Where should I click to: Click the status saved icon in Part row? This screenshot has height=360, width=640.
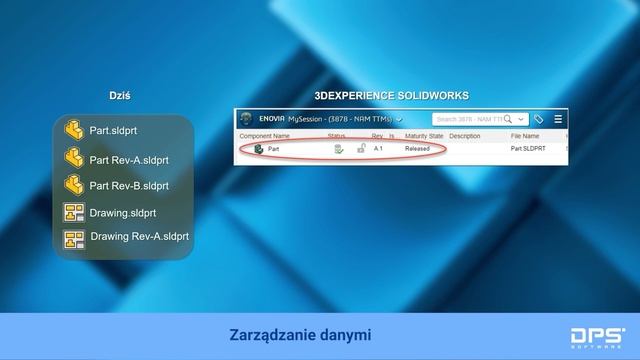[x=338, y=149]
